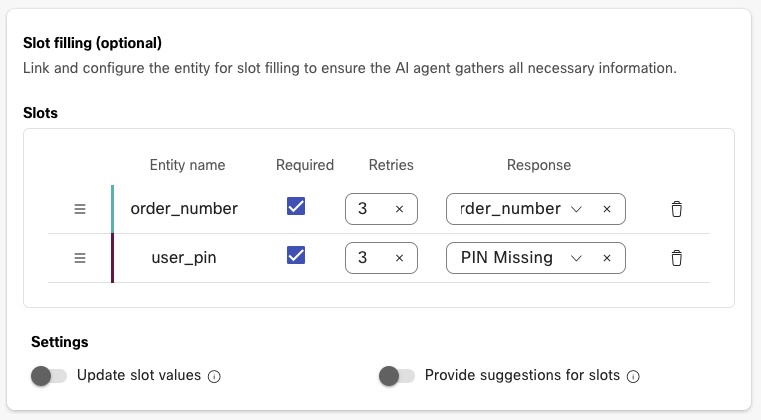Clear the PIN Missing response selection
Viewport: 761px width, 420px height.
tap(606, 258)
